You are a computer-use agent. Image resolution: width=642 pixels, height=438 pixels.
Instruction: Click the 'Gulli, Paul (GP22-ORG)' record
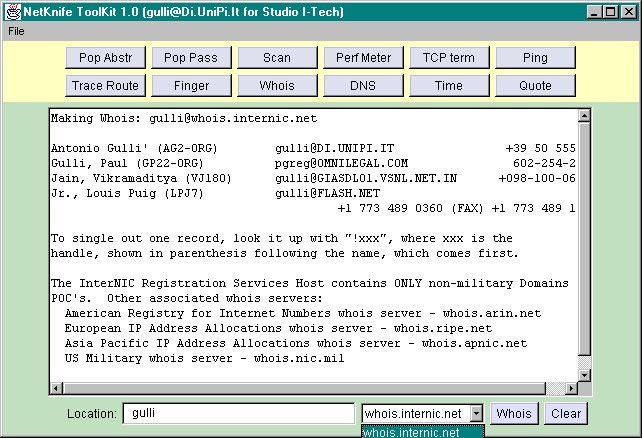pos(127,163)
